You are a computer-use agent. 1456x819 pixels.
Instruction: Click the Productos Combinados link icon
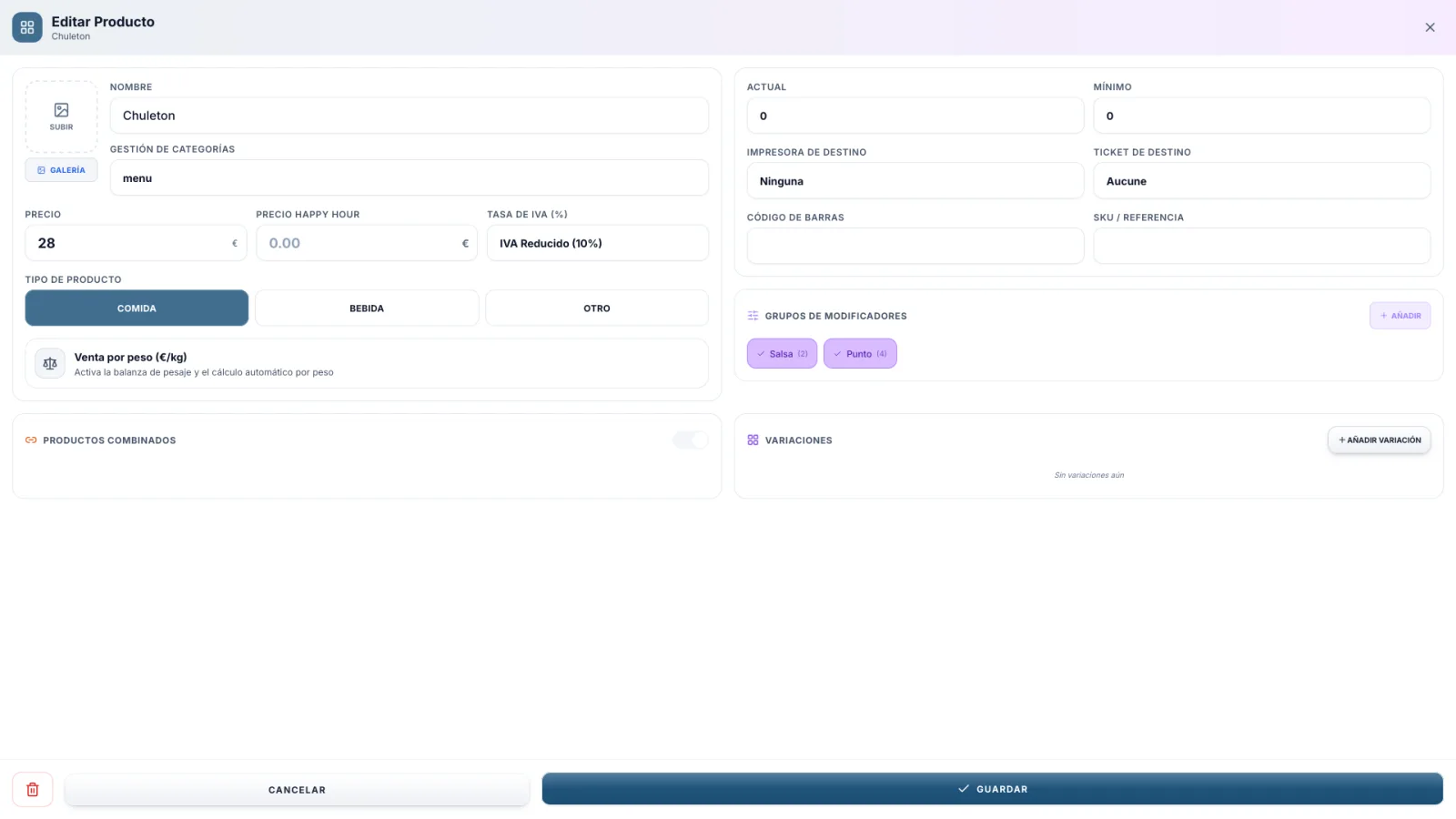tap(31, 440)
